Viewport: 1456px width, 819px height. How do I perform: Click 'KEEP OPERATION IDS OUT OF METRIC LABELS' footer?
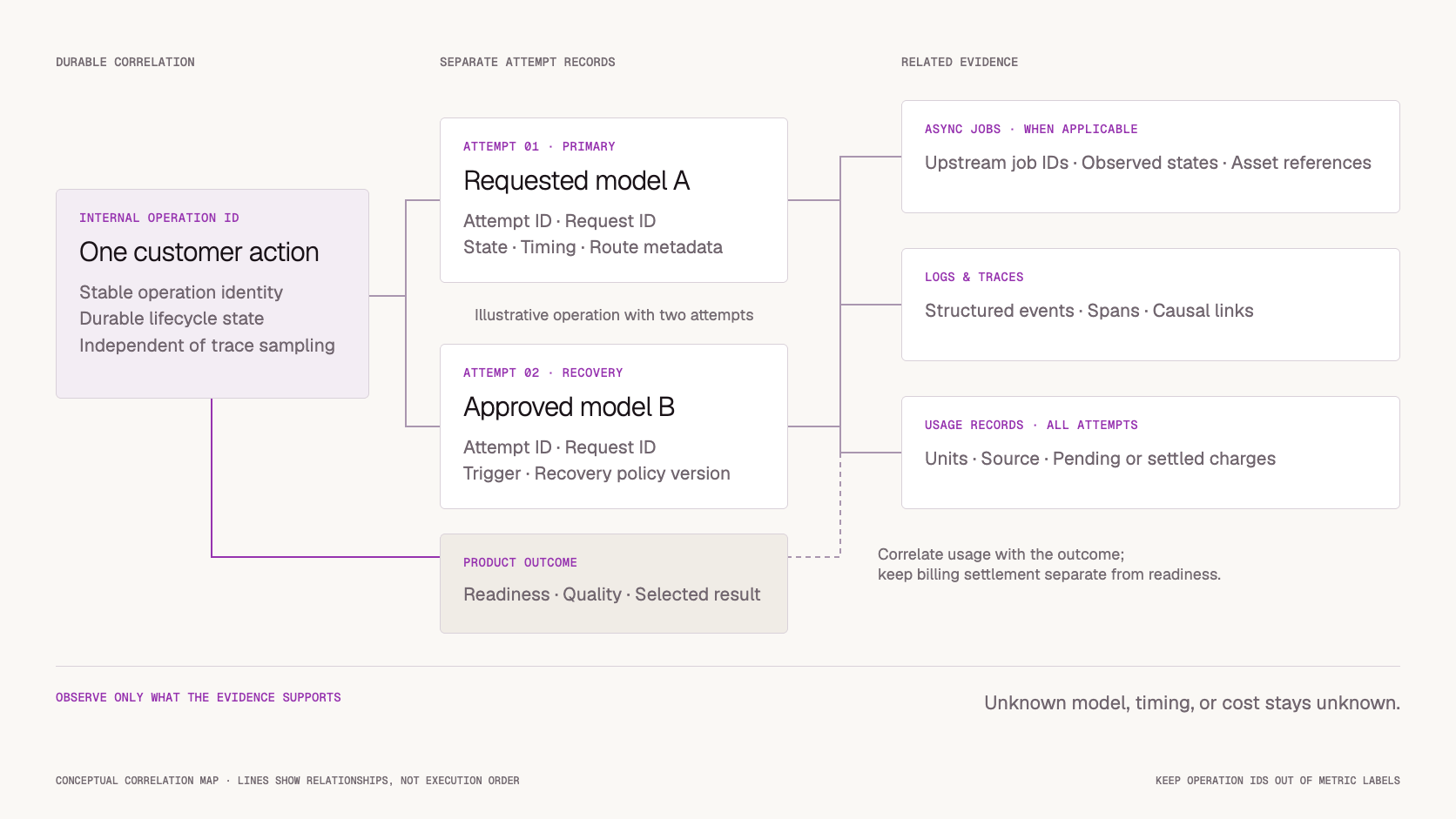pos(1277,781)
